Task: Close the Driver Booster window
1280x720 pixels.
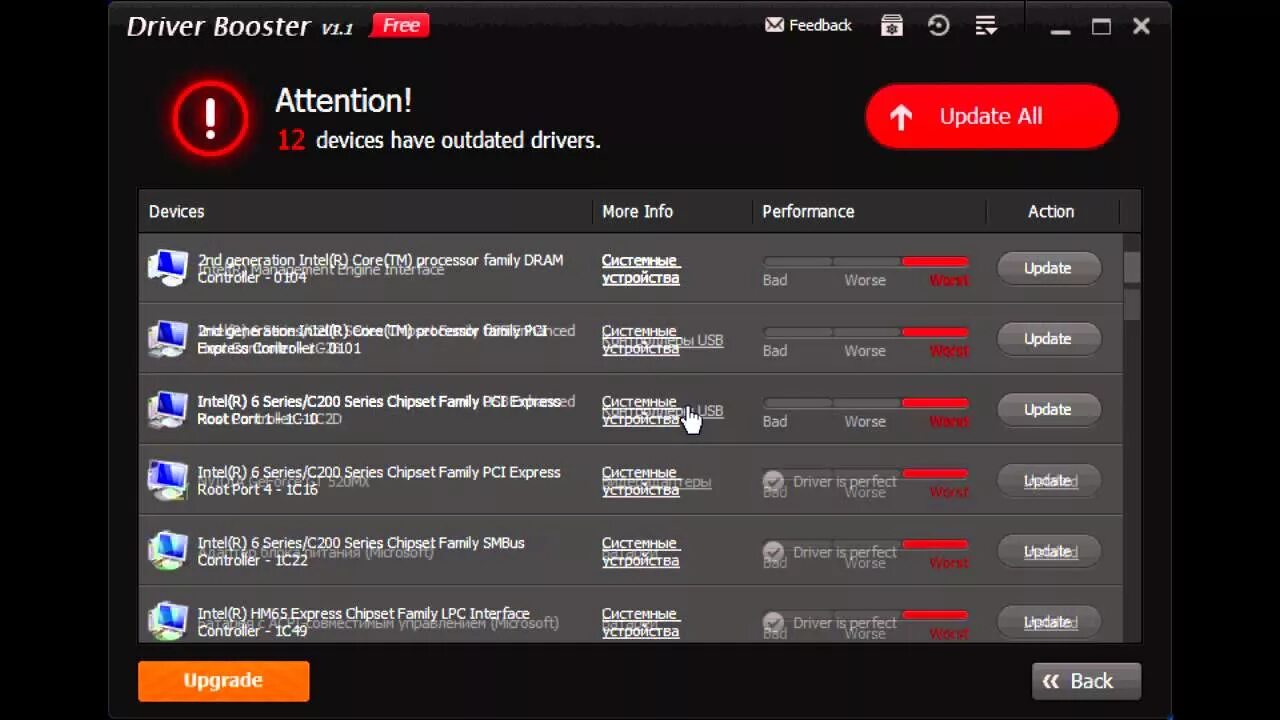Action: click(1141, 27)
